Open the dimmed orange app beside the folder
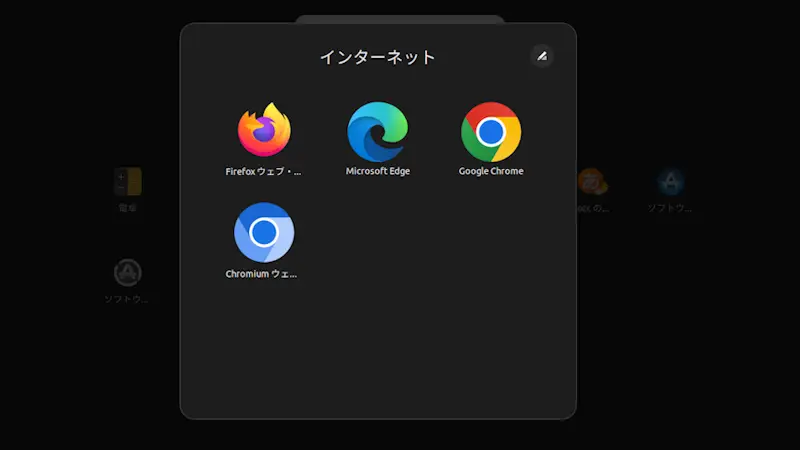Image resolution: width=800 pixels, height=450 pixels. click(592, 182)
